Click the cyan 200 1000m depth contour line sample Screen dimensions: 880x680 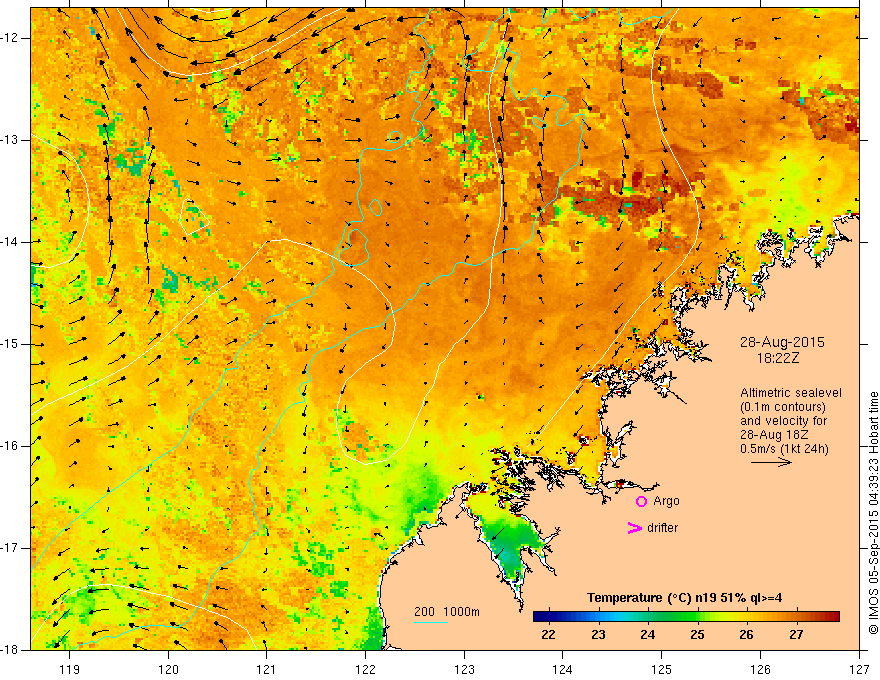(x=431, y=622)
